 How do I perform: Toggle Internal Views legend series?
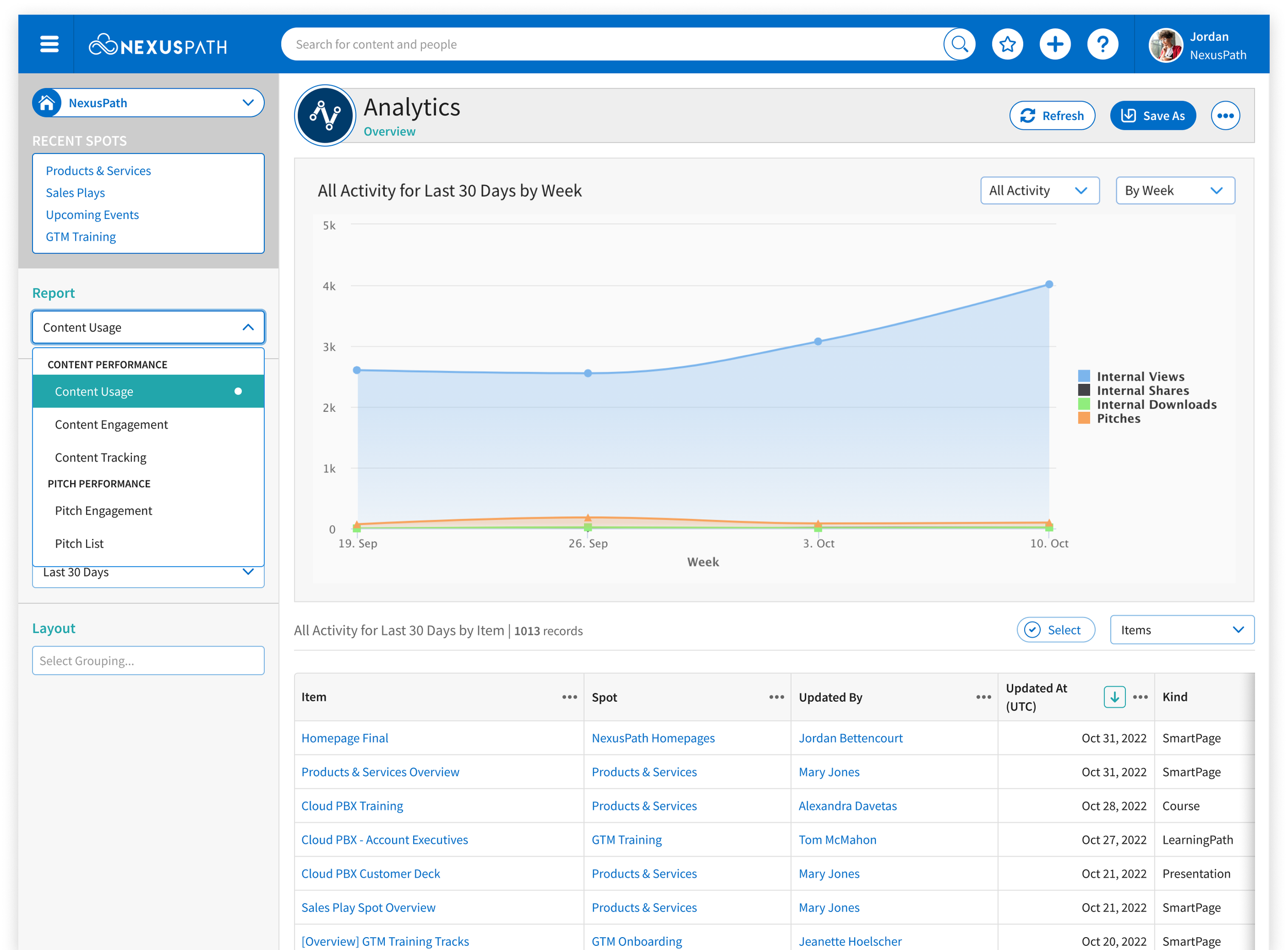[x=1140, y=377]
